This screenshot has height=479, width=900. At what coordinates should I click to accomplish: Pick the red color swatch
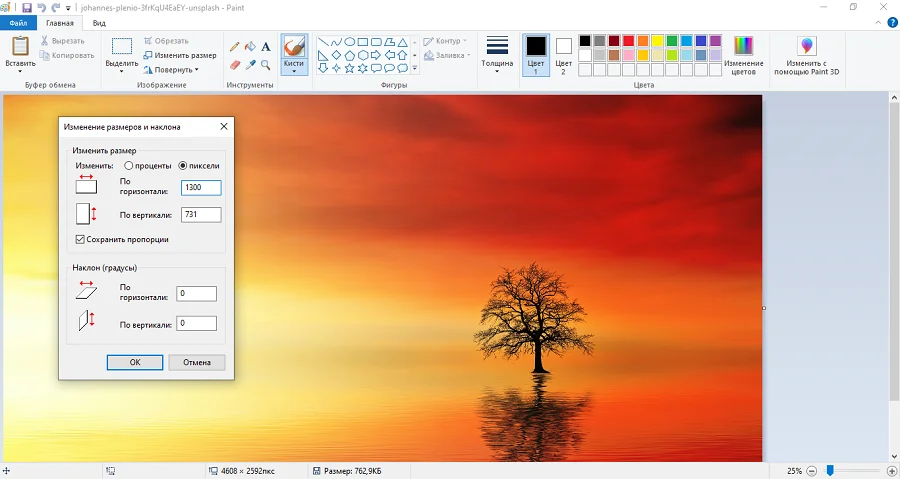pos(628,41)
